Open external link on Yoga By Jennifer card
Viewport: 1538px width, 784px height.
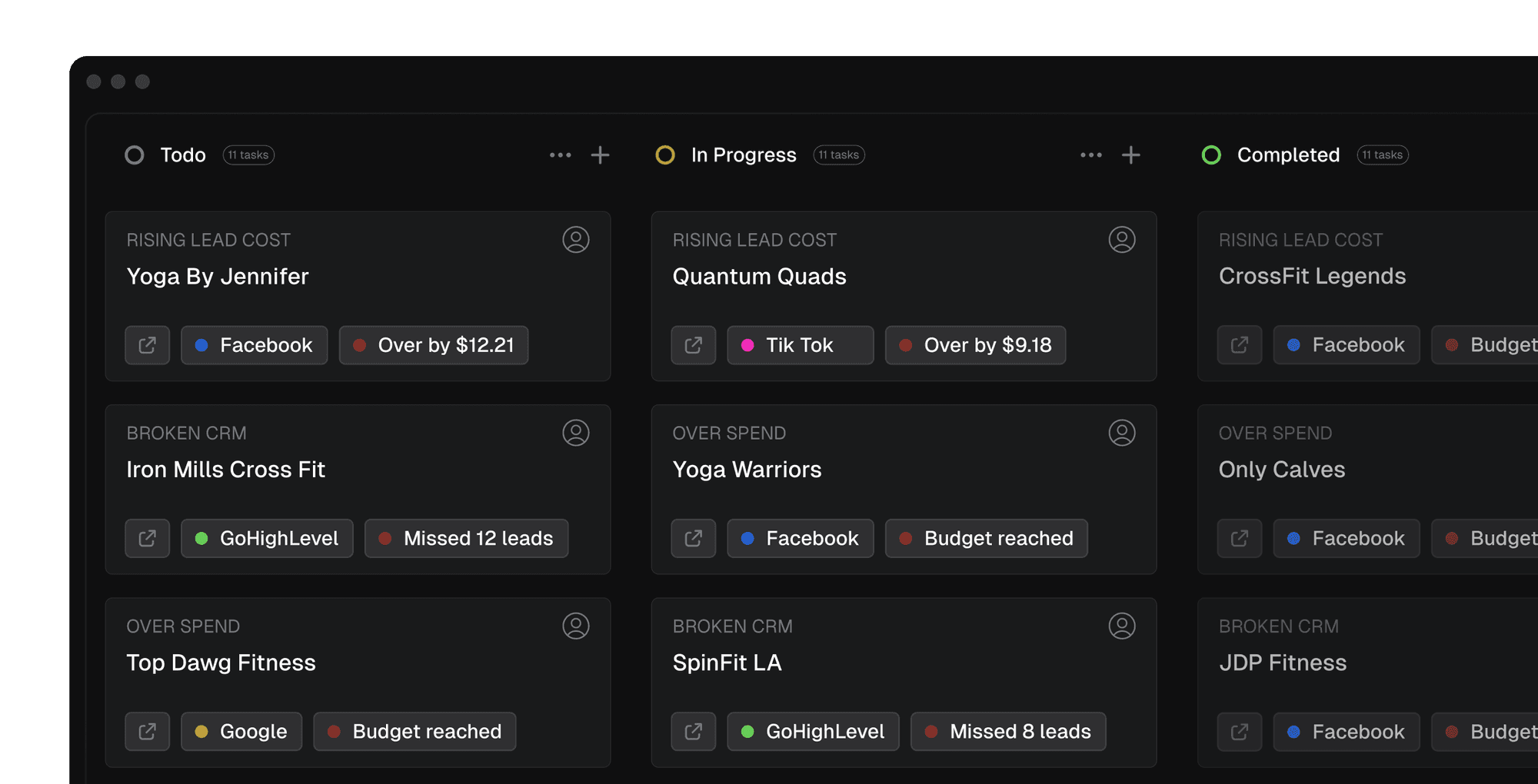coord(148,345)
